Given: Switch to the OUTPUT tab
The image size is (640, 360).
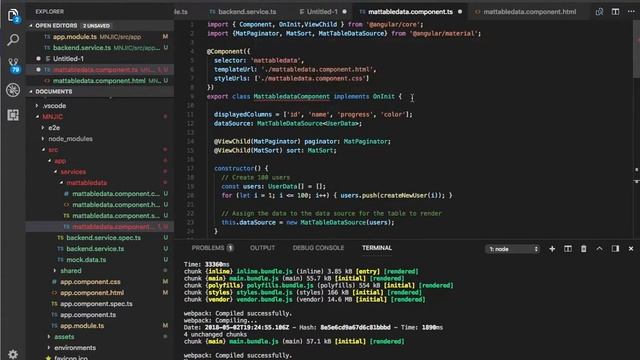Looking at the screenshot, I should pos(262,248).
